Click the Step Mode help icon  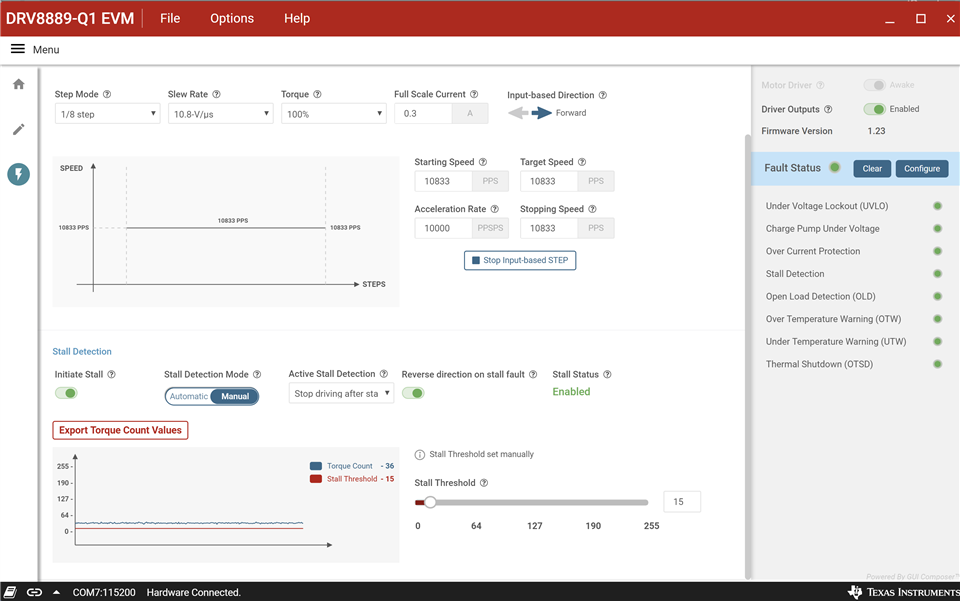(107, 94)
